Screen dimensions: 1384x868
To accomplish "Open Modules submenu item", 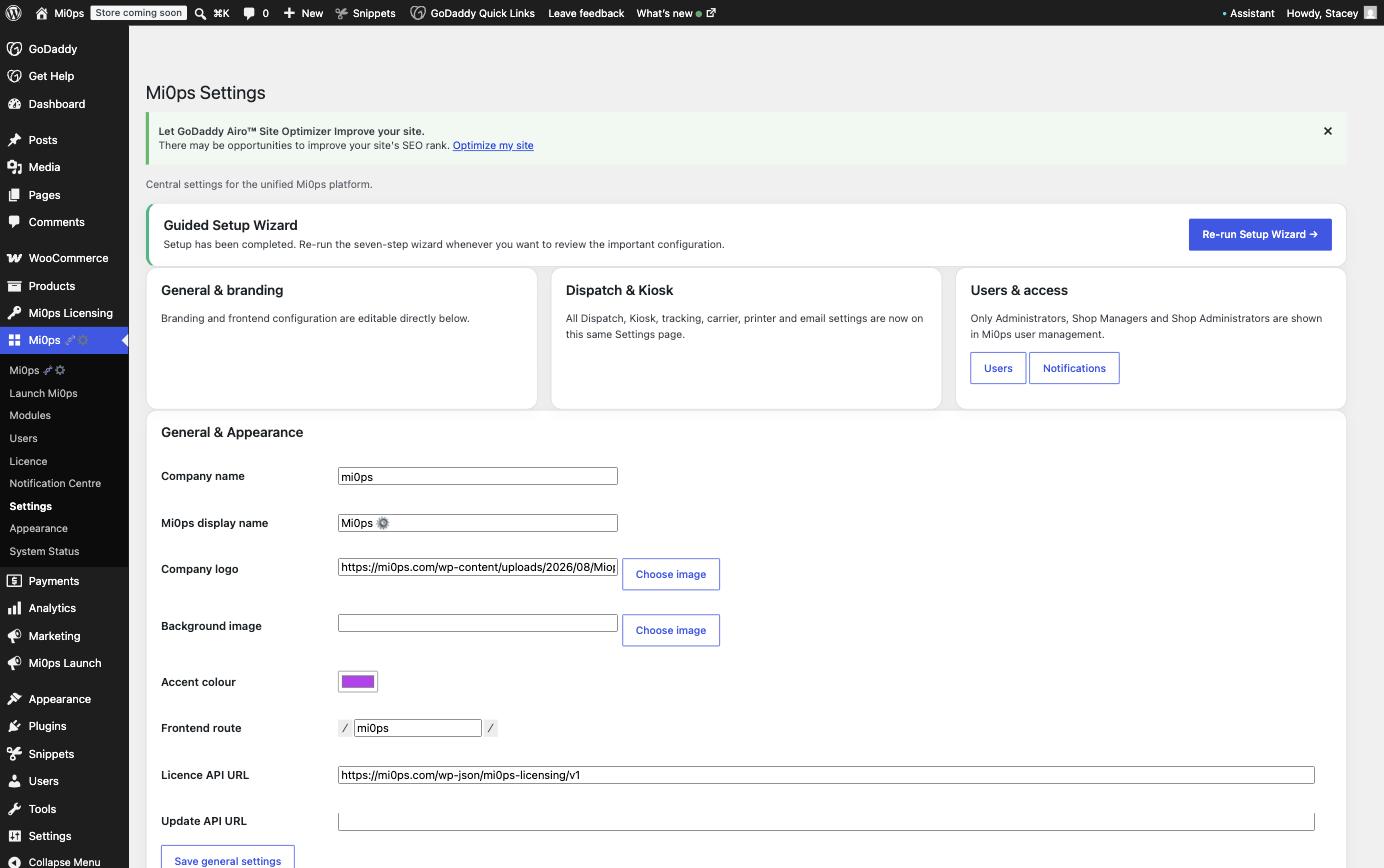I will (30, 415).
